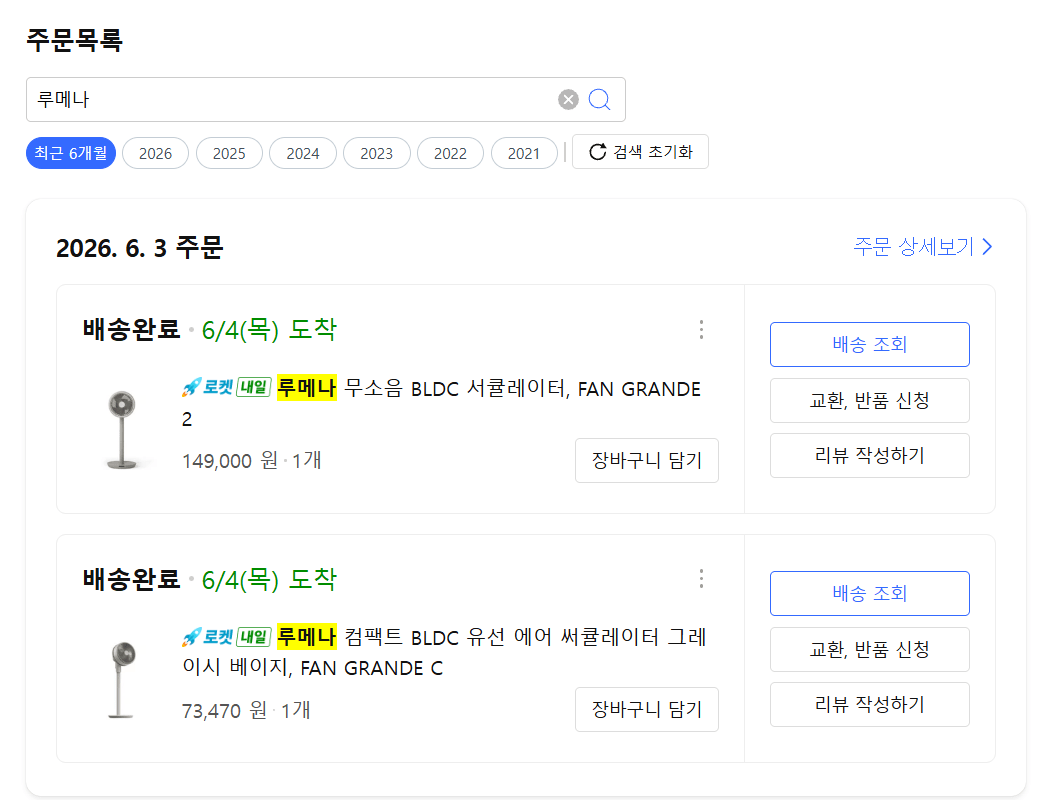Filter orders by year 2023

pos(376,153)
